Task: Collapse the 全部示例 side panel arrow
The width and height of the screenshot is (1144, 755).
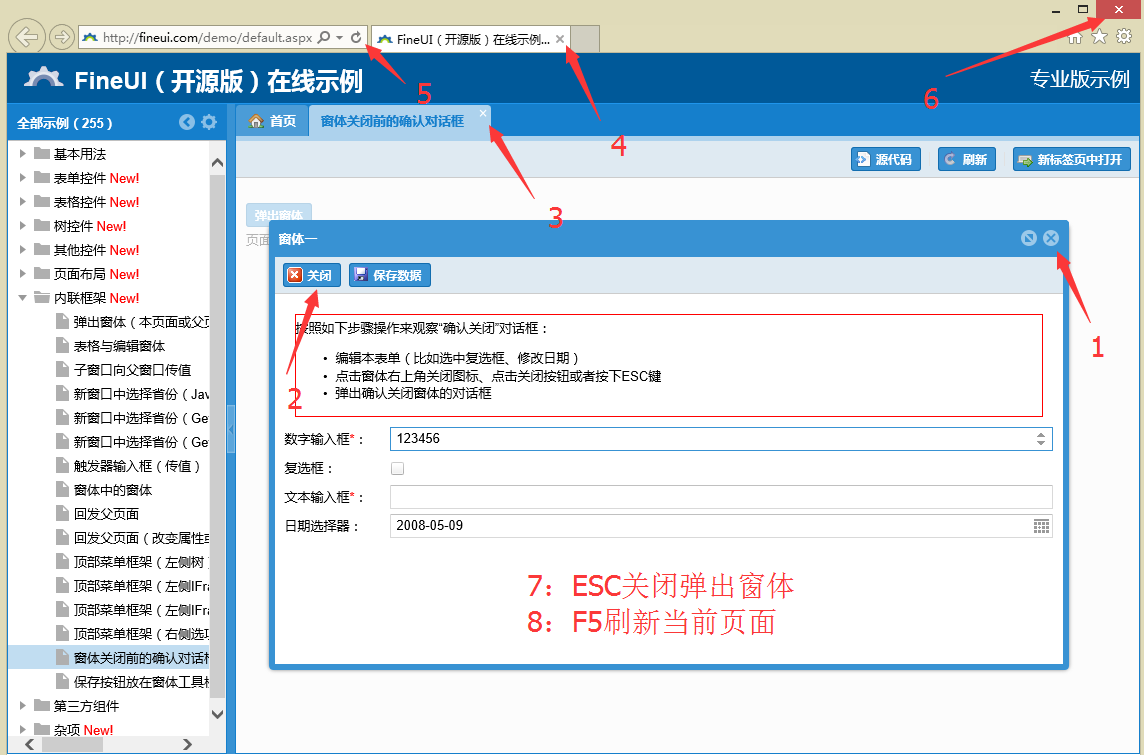Action: click(187, 122)
